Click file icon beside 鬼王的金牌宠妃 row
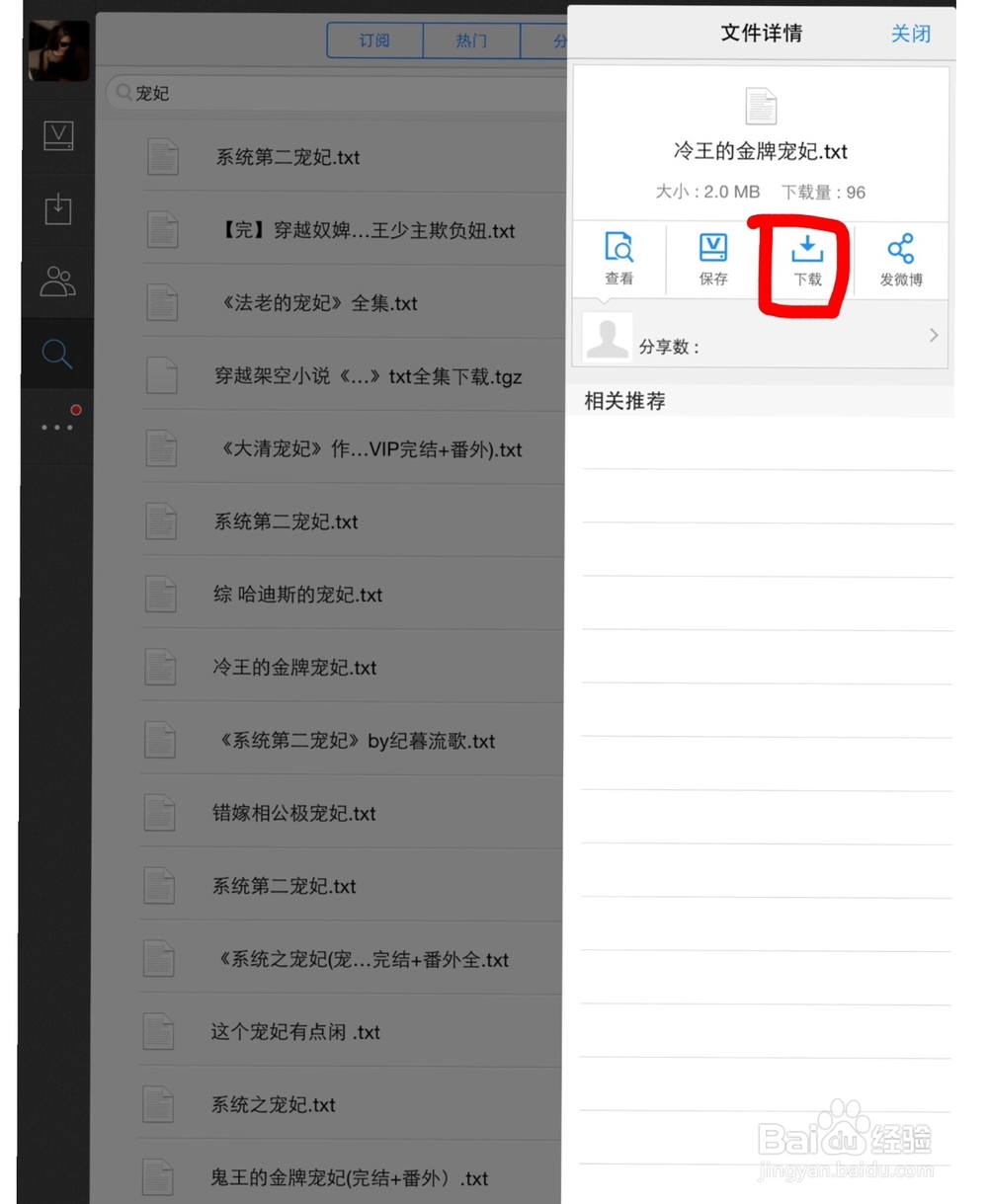Screen dimensions: 988x1204 click(159, 1177)
